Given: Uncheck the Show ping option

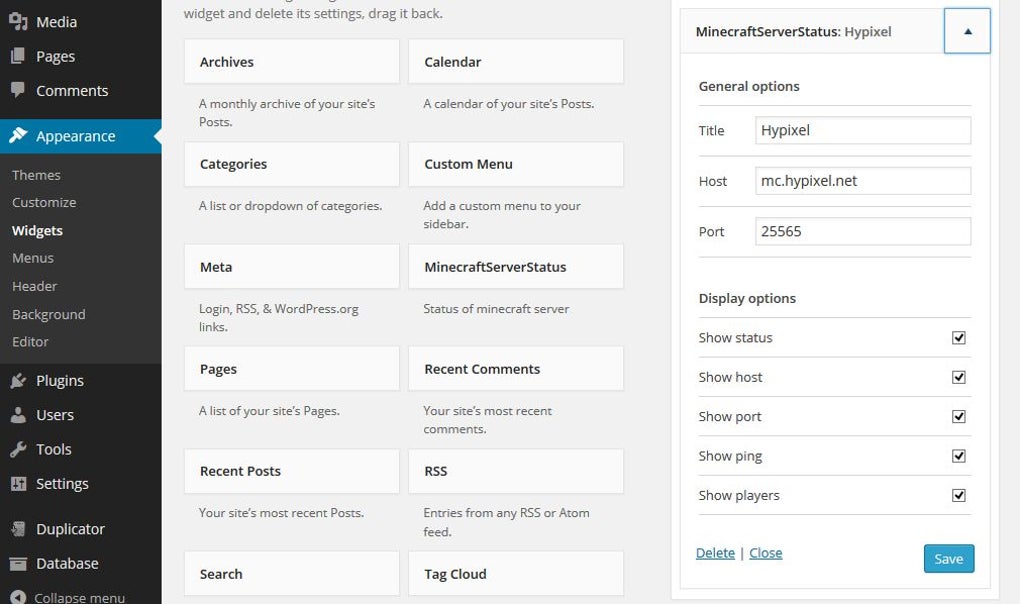Looking at the screenshot, I should click(958, 455).
